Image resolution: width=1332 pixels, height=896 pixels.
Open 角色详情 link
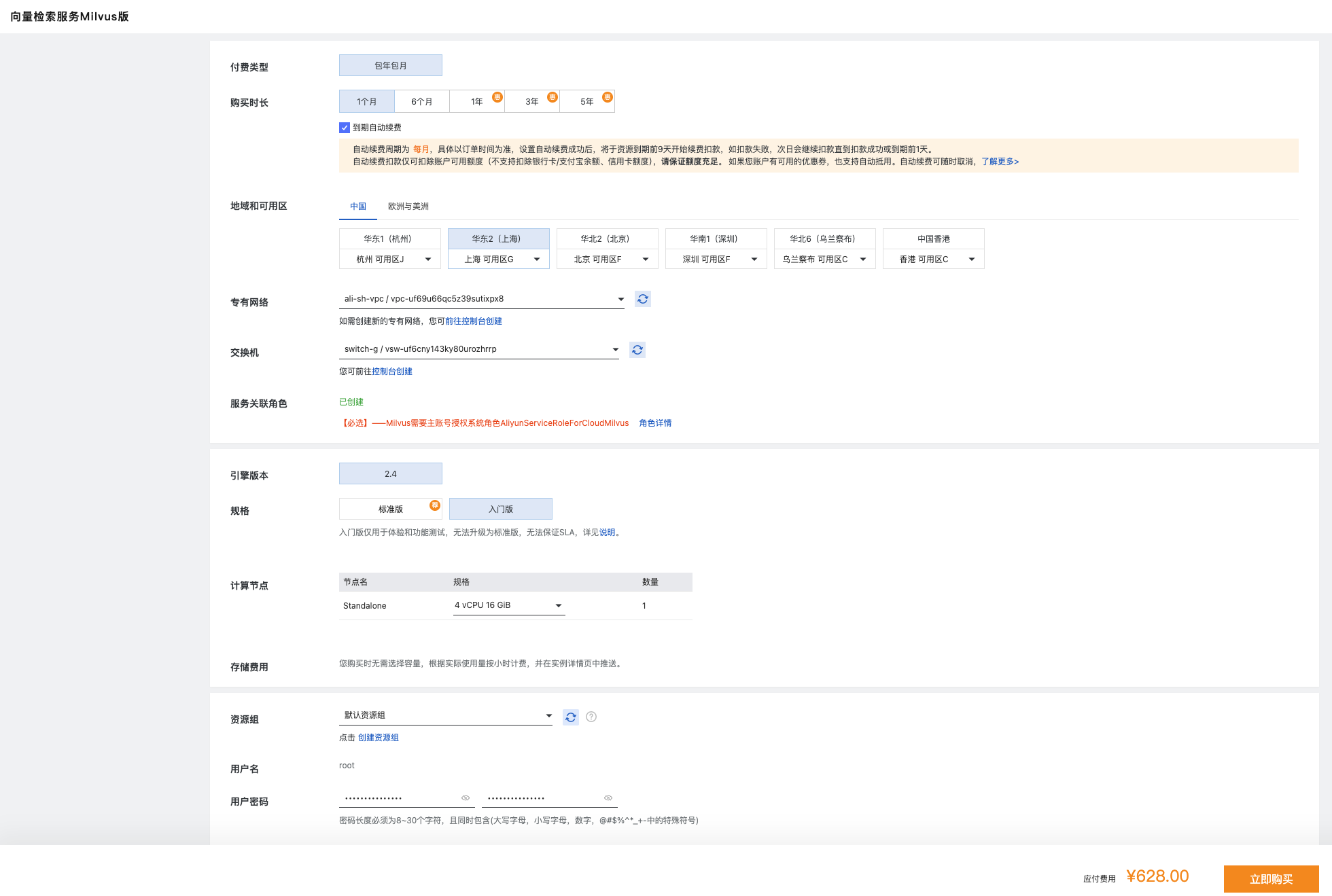pos(655,423)
